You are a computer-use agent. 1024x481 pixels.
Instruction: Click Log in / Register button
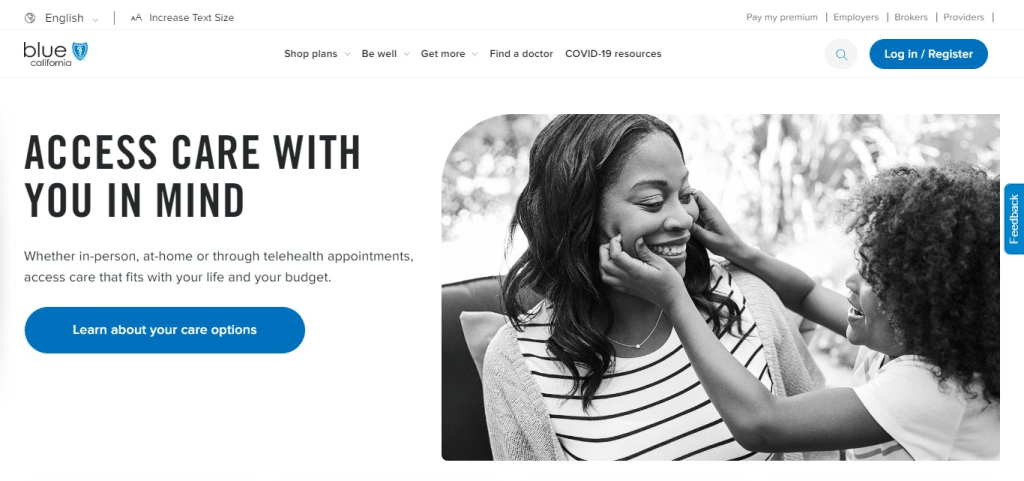click(x=928, y=54)
